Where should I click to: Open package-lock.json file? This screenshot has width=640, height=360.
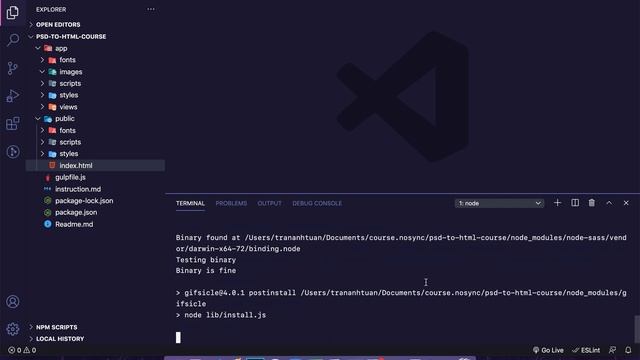[x=84, y=201]
